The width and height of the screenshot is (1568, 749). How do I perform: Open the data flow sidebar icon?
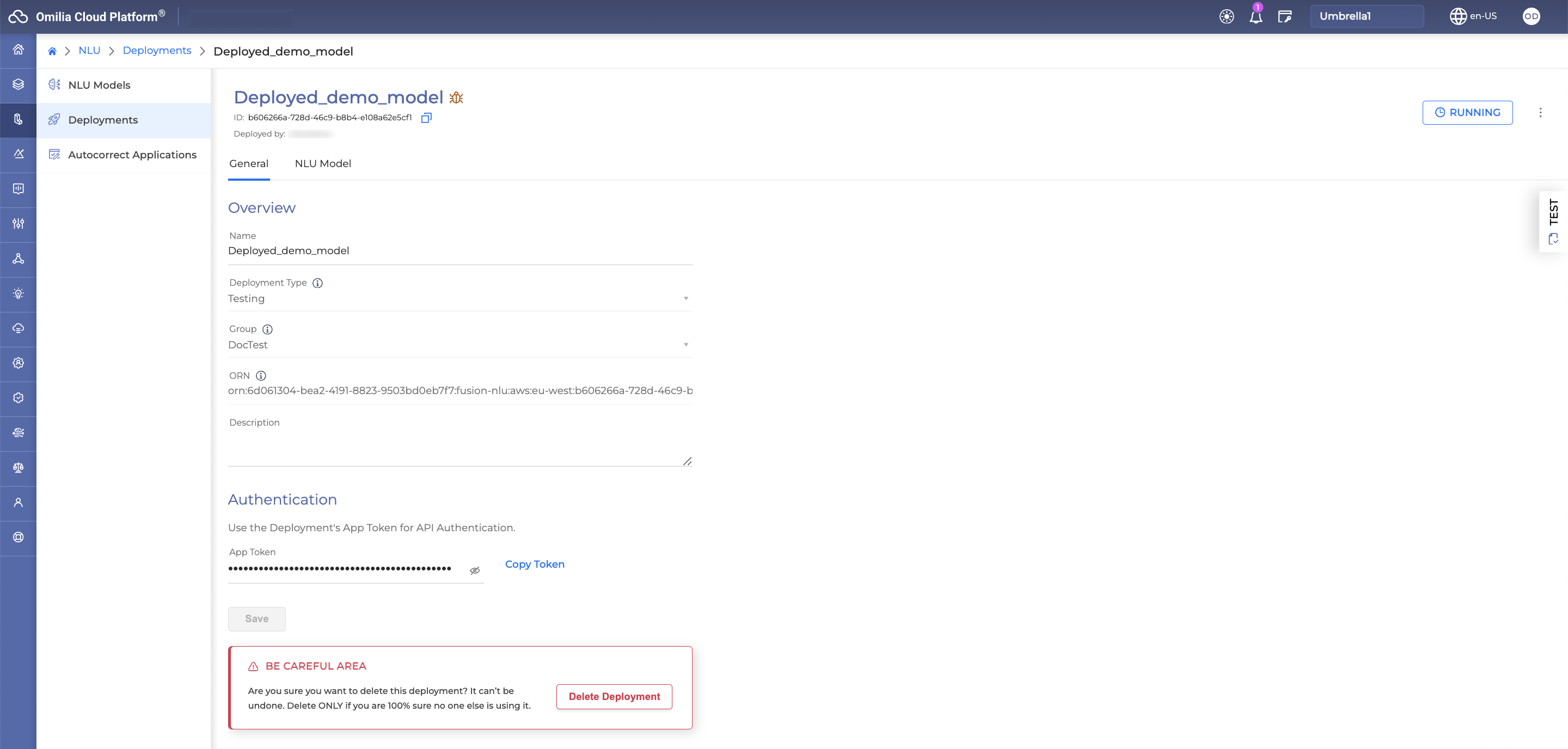[19, 433]
